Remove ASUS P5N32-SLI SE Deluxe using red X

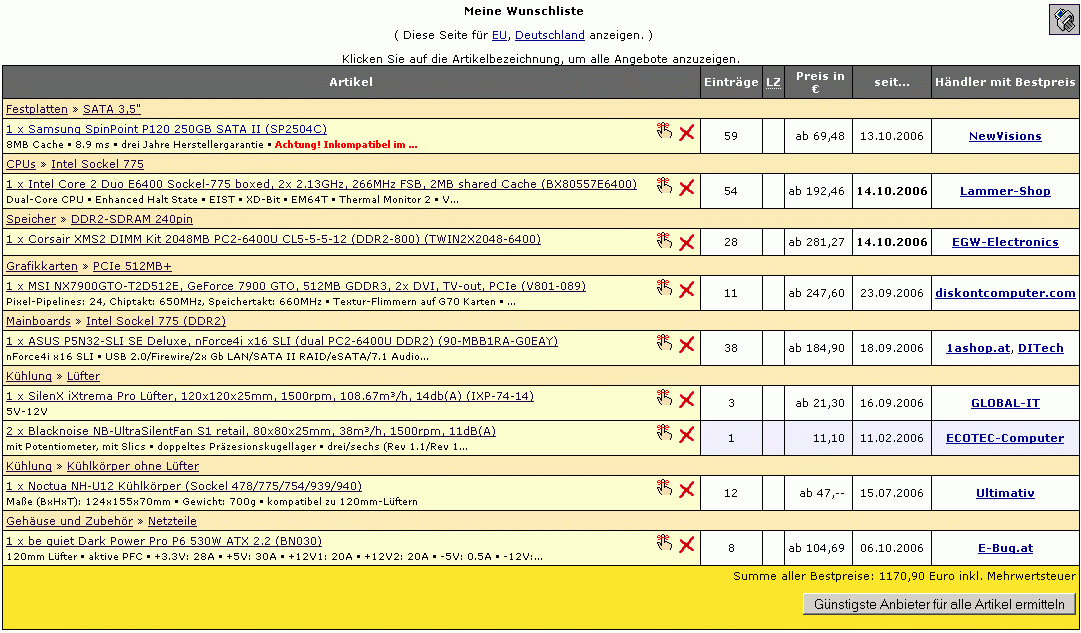click(687, 345)
